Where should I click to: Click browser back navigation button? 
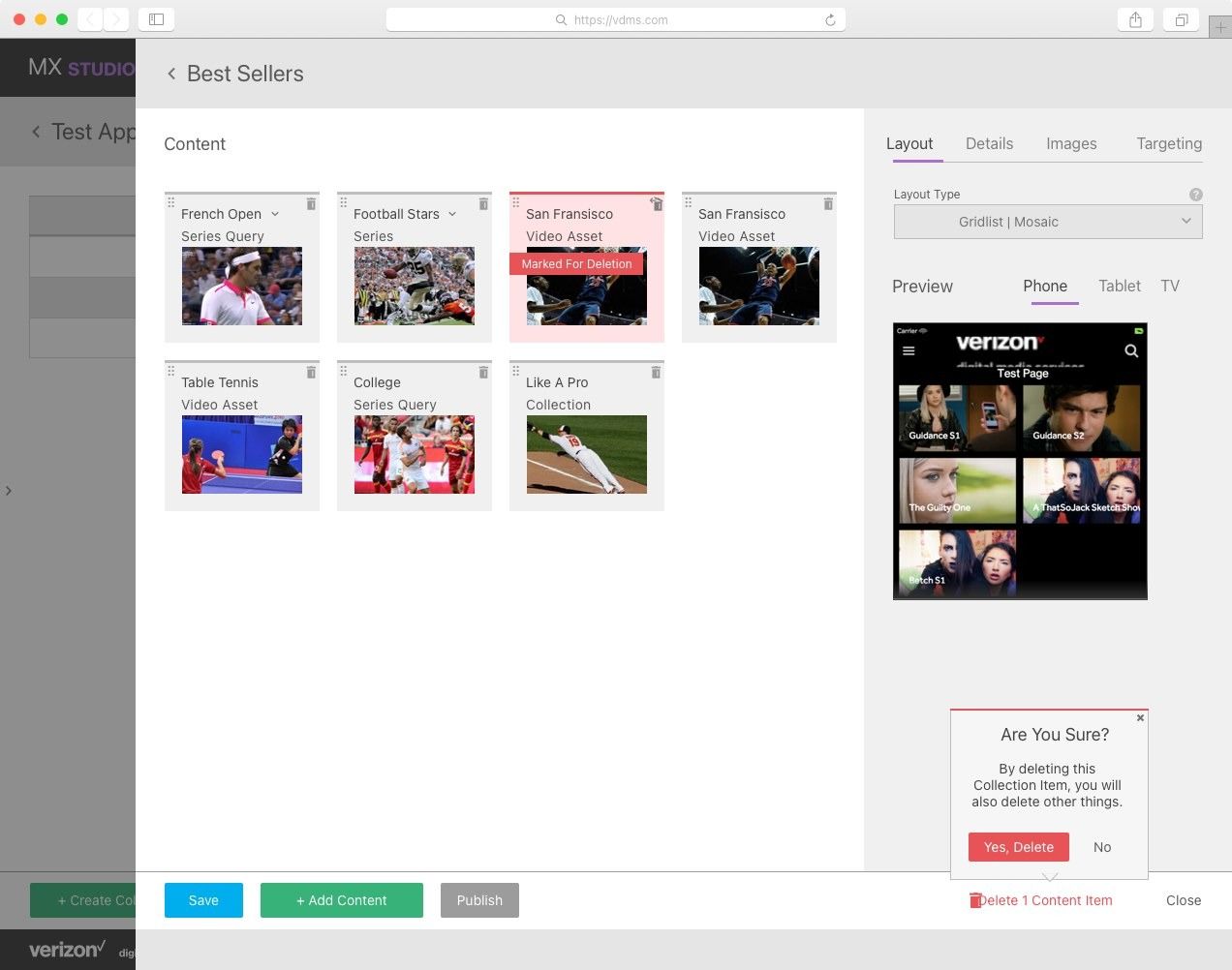tap(89, 19)
